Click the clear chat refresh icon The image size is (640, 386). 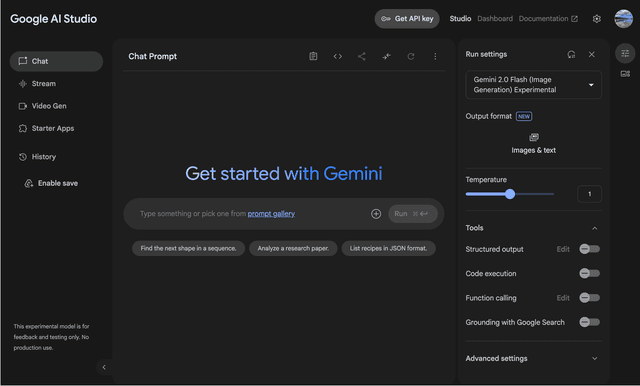point(411,56)
